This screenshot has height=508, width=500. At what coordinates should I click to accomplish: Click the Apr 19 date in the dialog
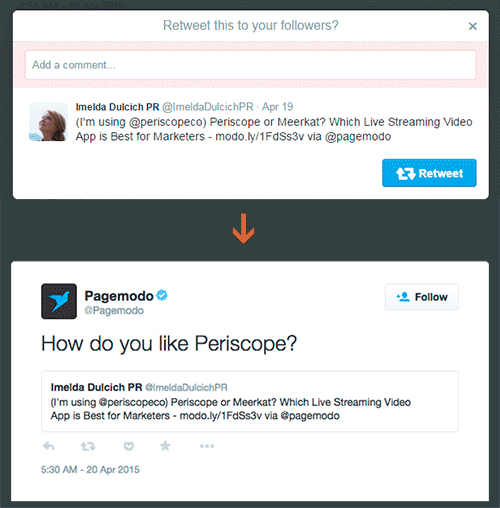point(277,107)
